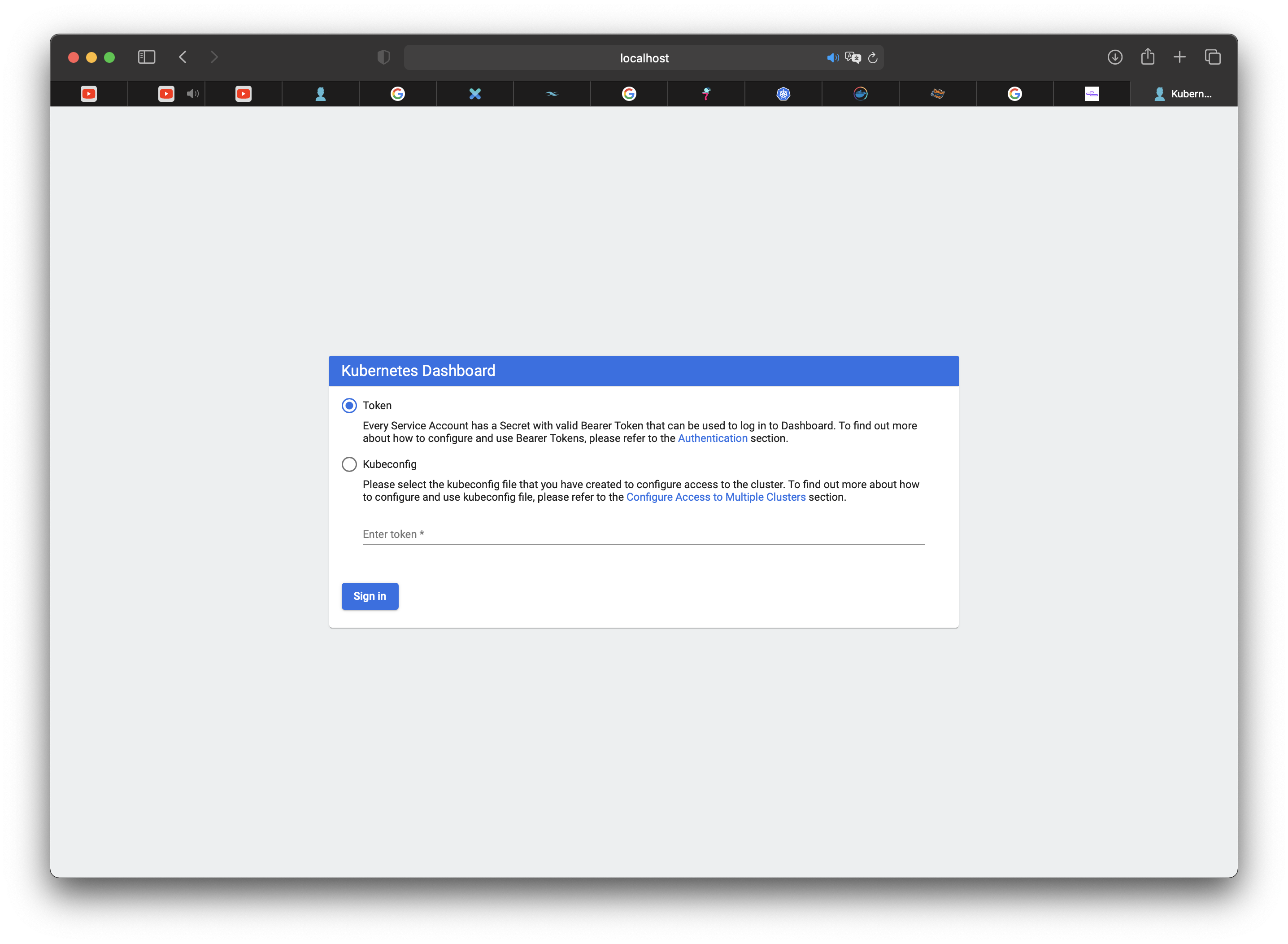The height and width of the screenshot is (944, 1288).
Task: Switch to the Docker whale icon tab
Action: [x=860, y=94]
